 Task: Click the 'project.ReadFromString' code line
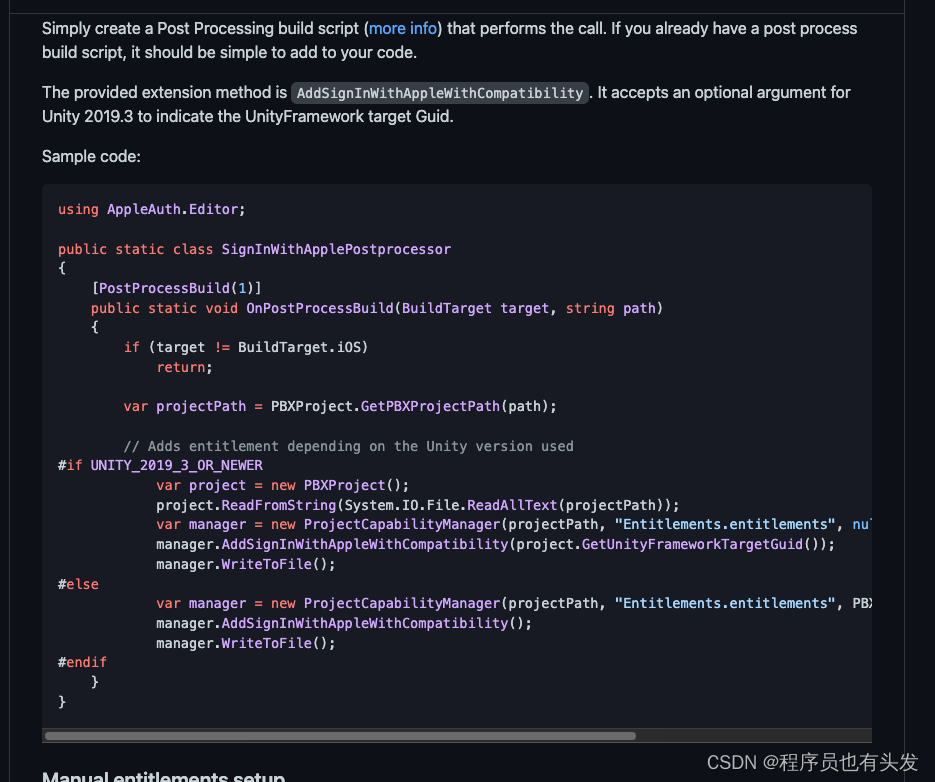(417, 505)
